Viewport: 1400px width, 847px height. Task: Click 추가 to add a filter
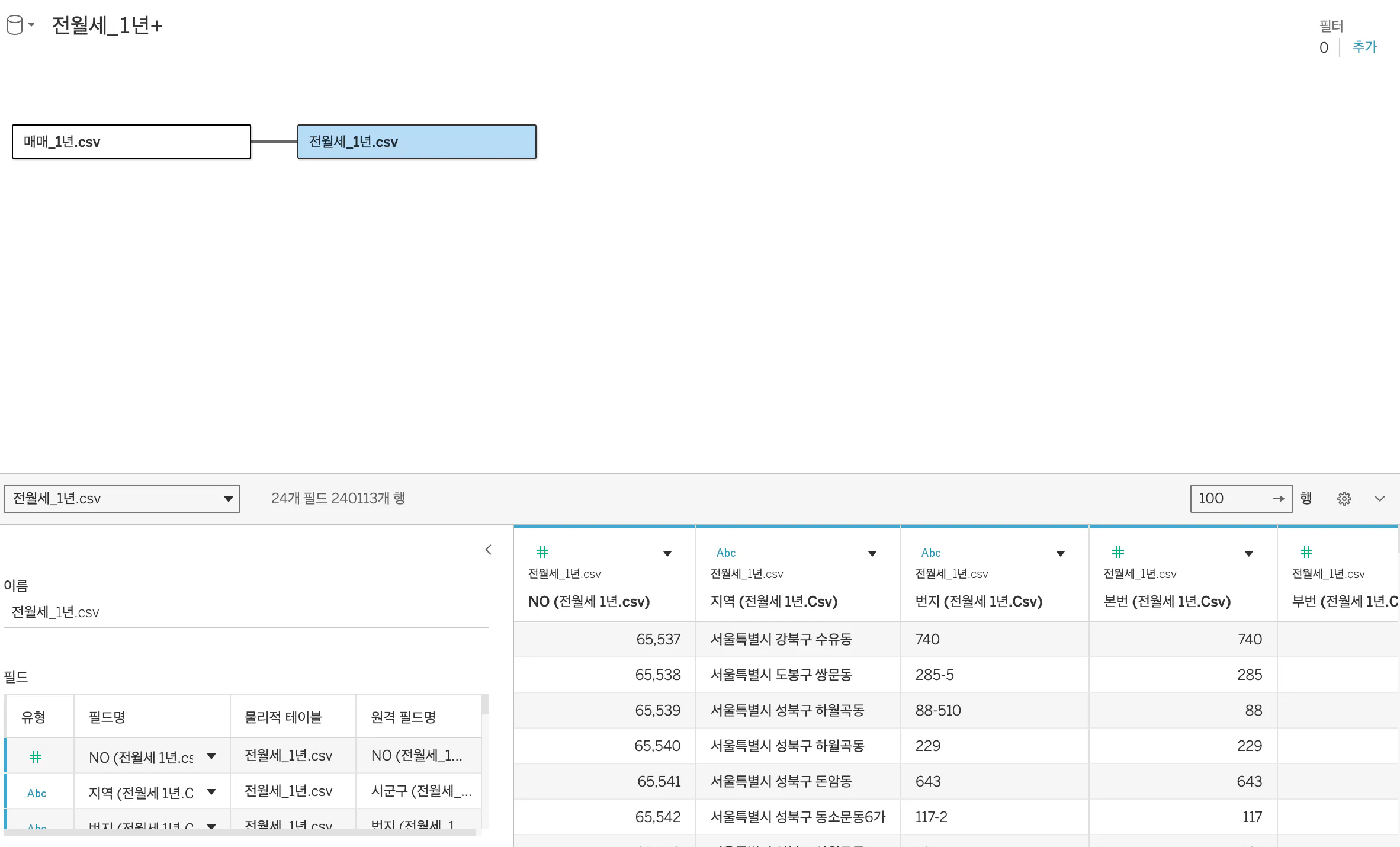[x=1364, y=47]
